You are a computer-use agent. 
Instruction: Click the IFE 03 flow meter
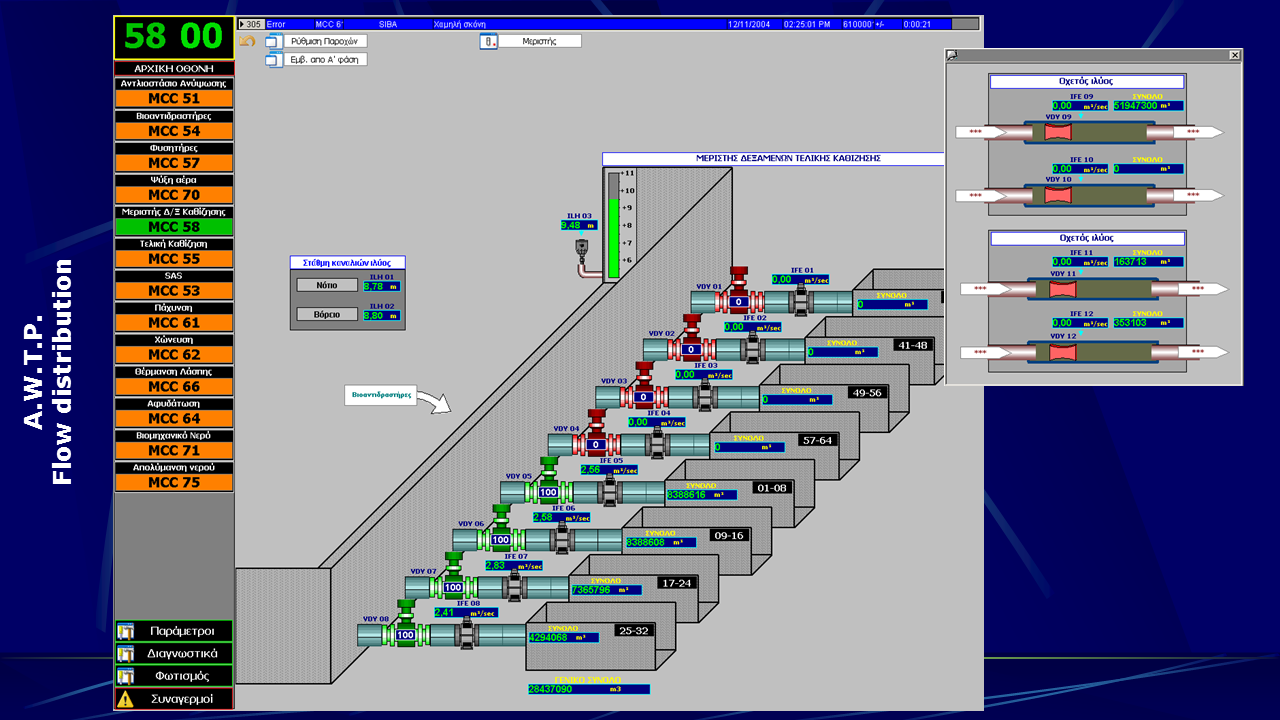[706, 396]
